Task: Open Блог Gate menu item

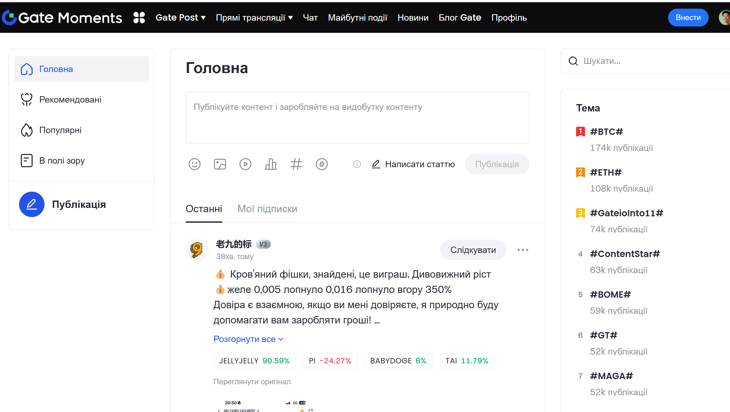Action: (460, 18)
